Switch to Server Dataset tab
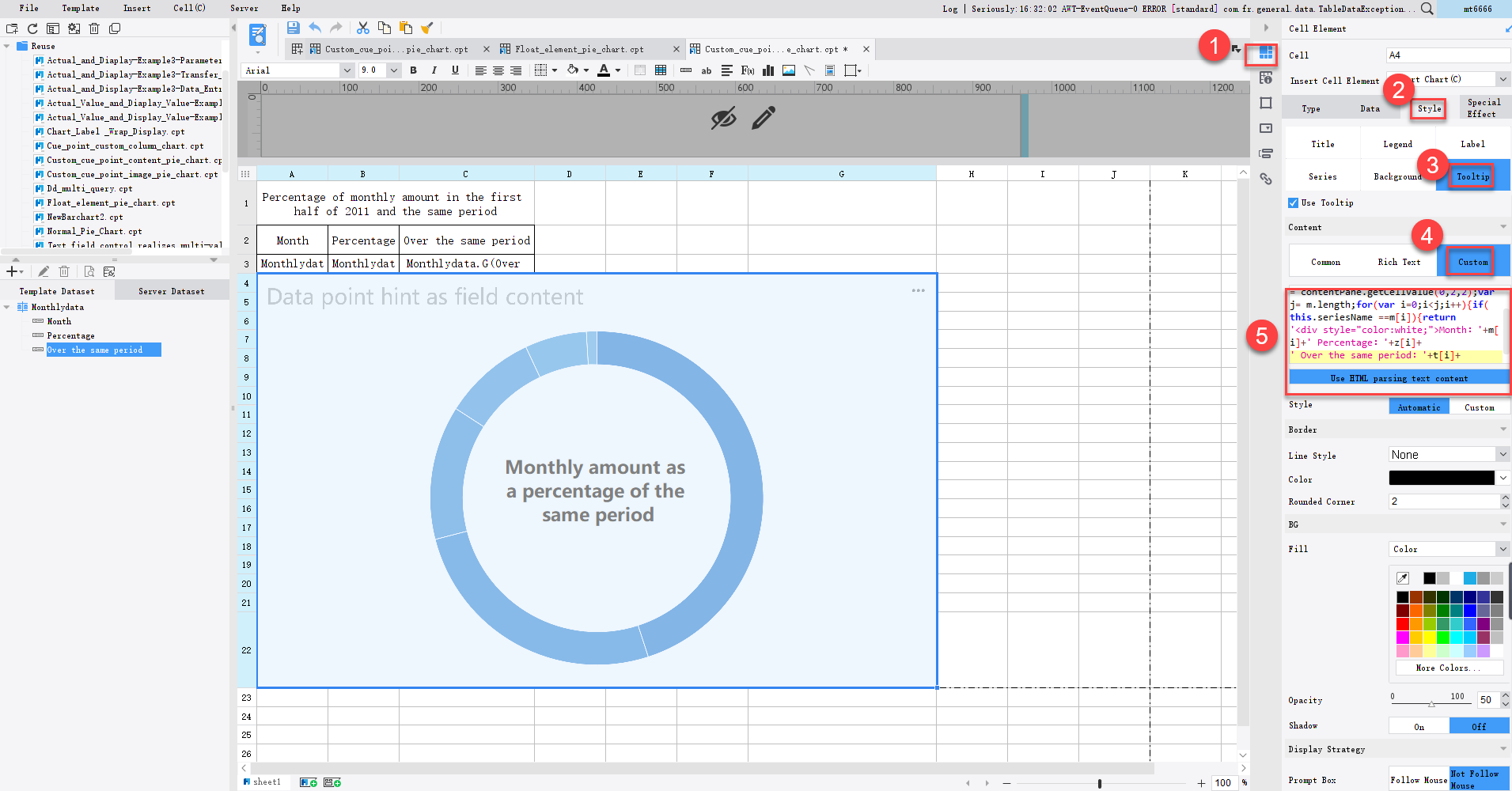This screenshot has height=791, width=1512. tap(172, 292)
